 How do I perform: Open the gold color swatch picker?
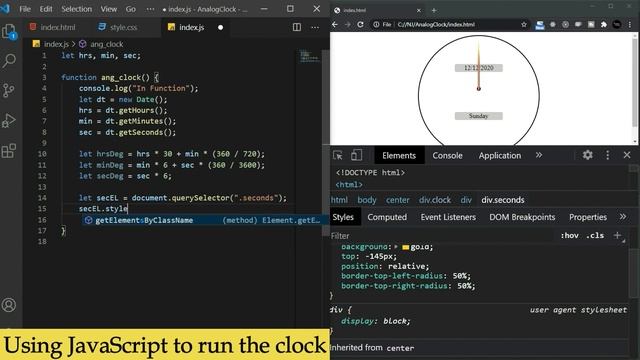tap(406, 247)
